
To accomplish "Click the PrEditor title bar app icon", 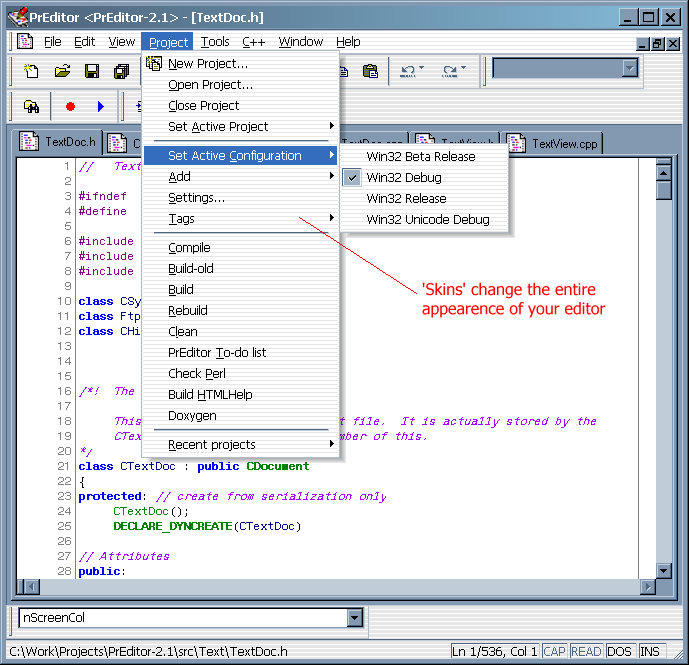I will click(x=18, y=17).
